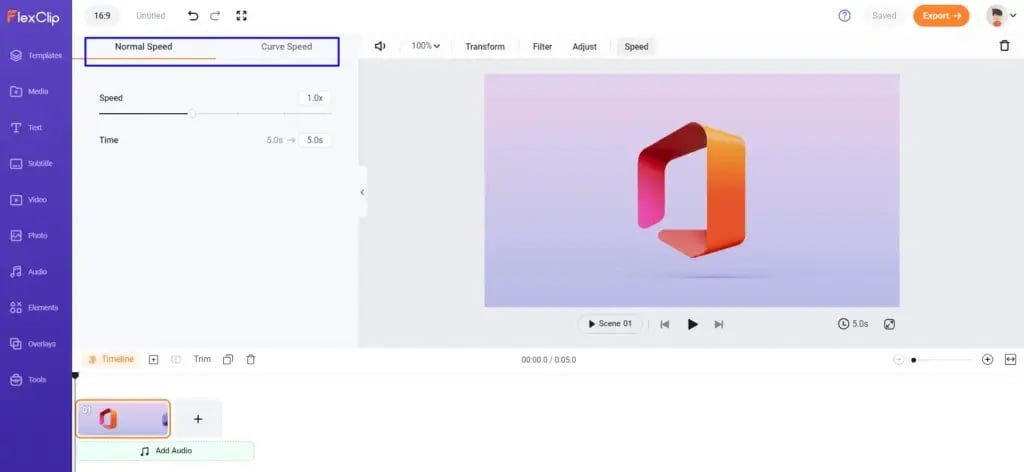Mute the video using the speaker icon

tap(380, 46)
